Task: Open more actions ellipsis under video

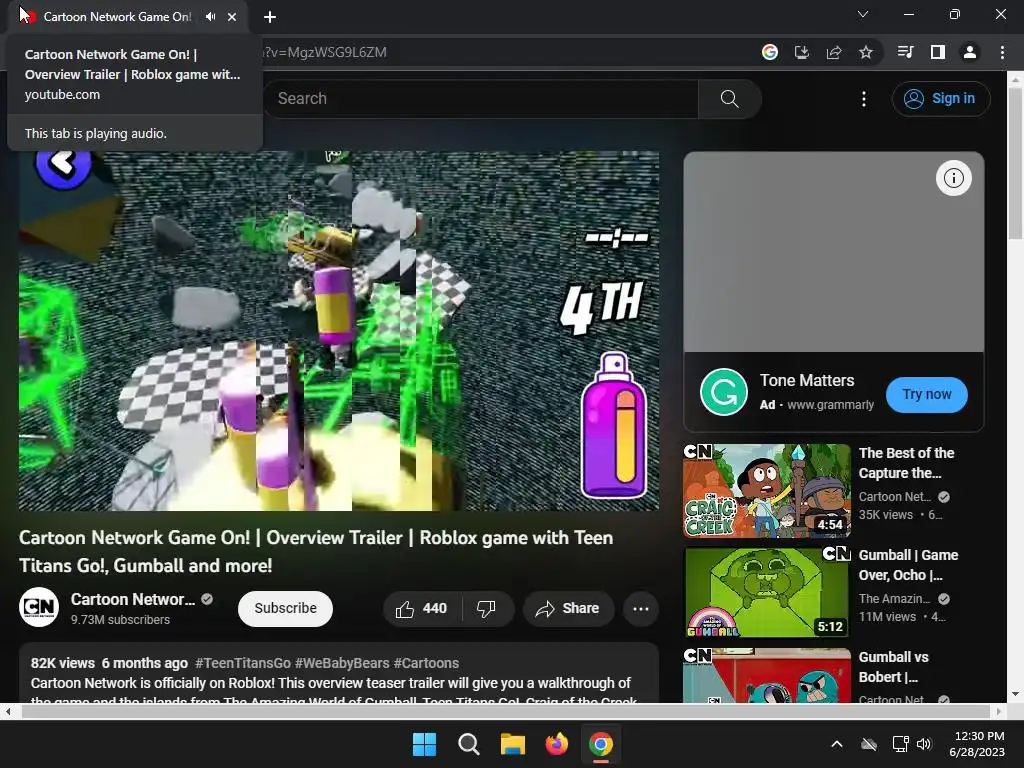Action: [x=641, y=609]
